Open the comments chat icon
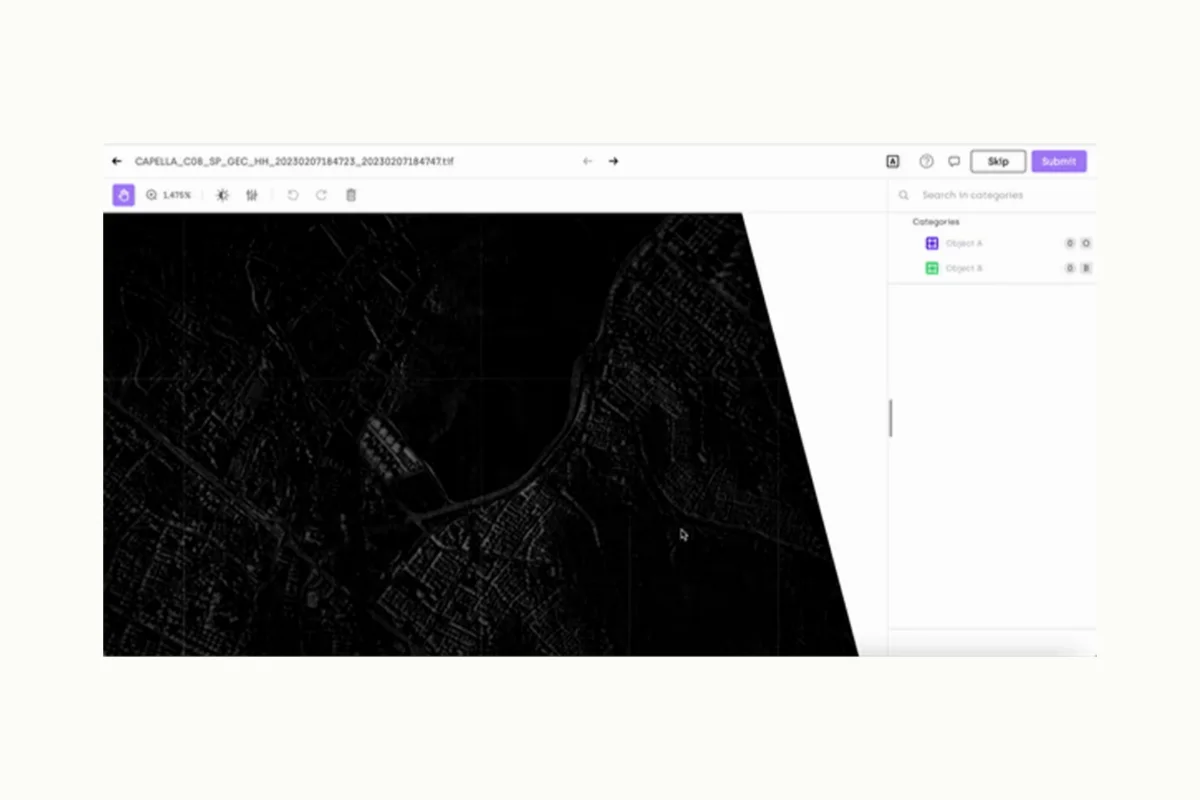 click(954, 161)
